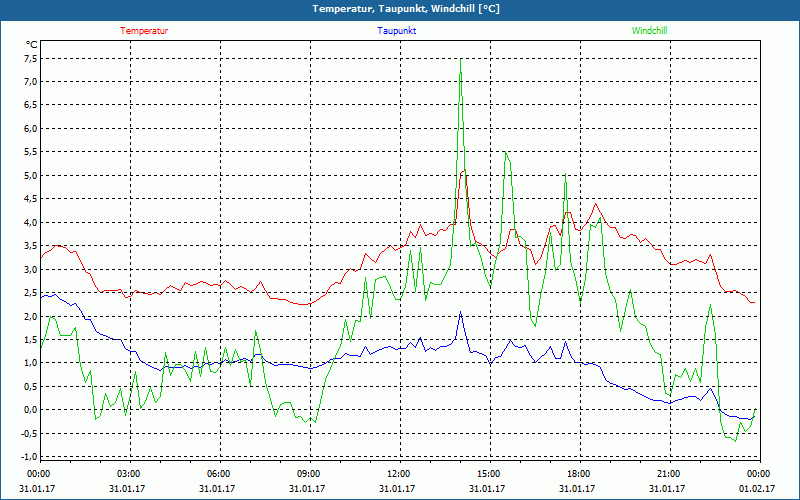
Task: Click the 0,5 y-axis label
Action: pos(31,386)
